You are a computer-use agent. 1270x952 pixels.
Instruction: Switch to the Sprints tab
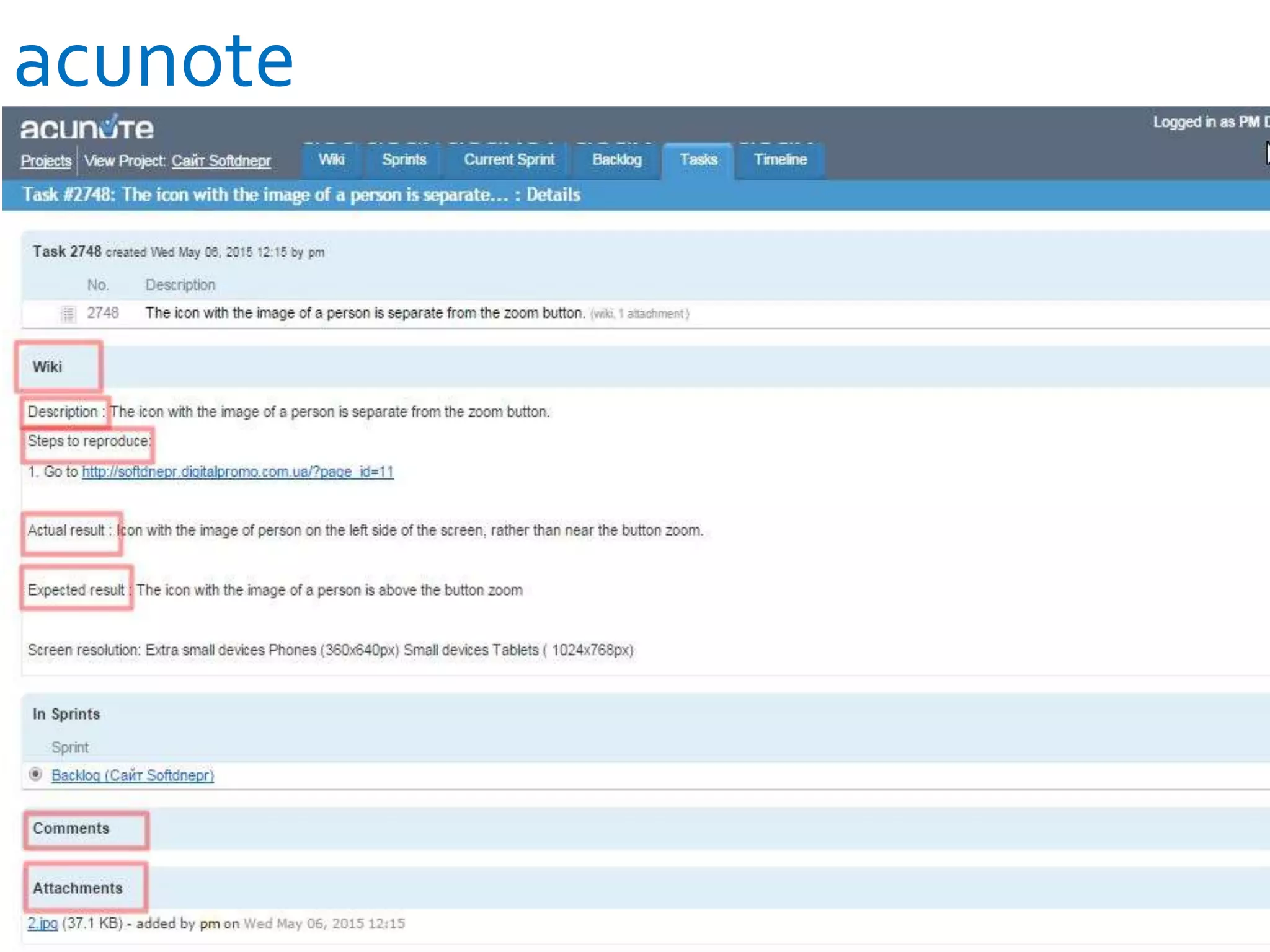[x=404, y=160]
